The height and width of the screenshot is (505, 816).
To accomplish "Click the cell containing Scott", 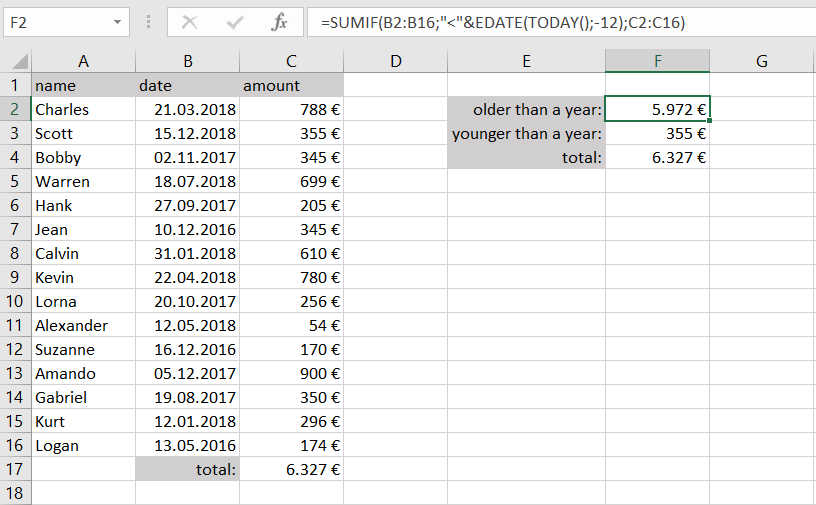I will 83,133.
